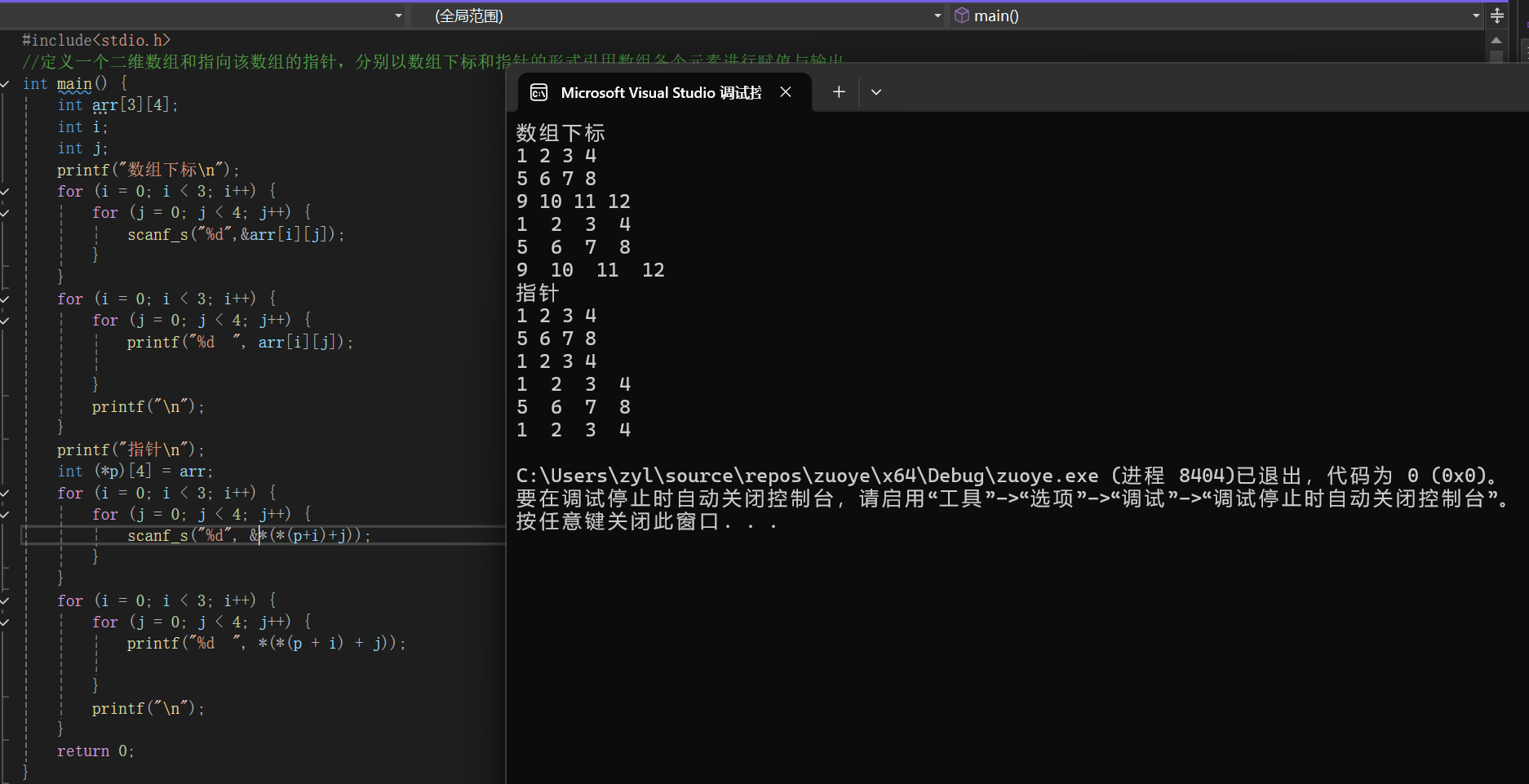
Task: Open the project dropdown left of the scope box
Action: point(398,16)
